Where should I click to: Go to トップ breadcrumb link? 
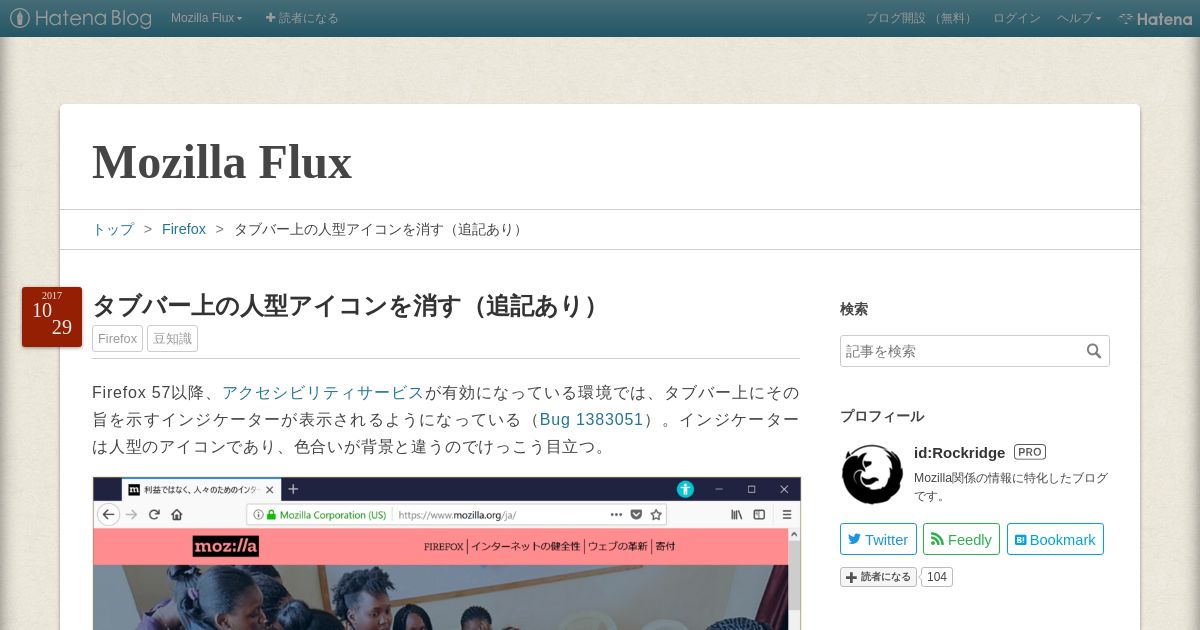point(113,229)
